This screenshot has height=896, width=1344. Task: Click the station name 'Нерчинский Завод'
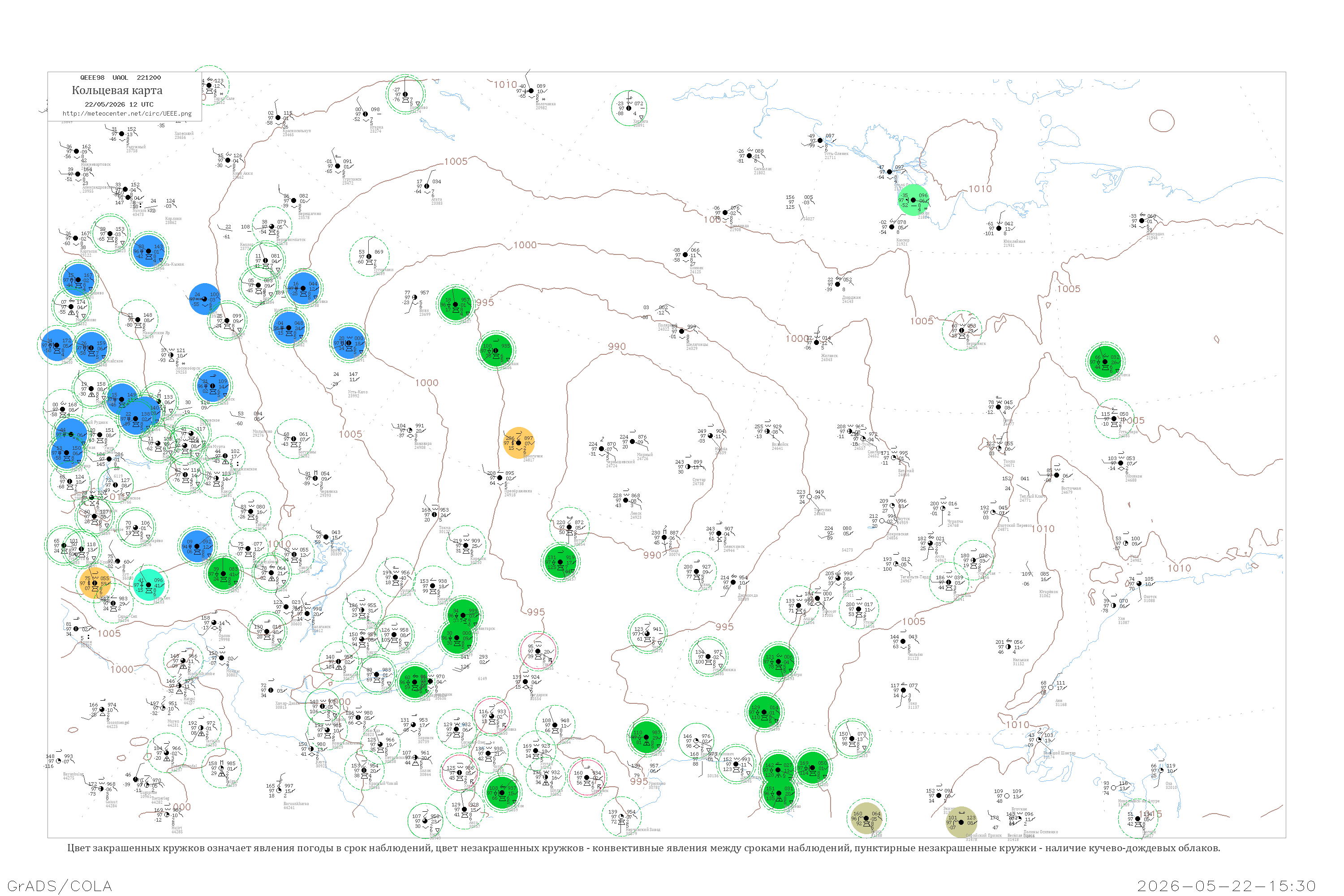click(x=643, y=829)
